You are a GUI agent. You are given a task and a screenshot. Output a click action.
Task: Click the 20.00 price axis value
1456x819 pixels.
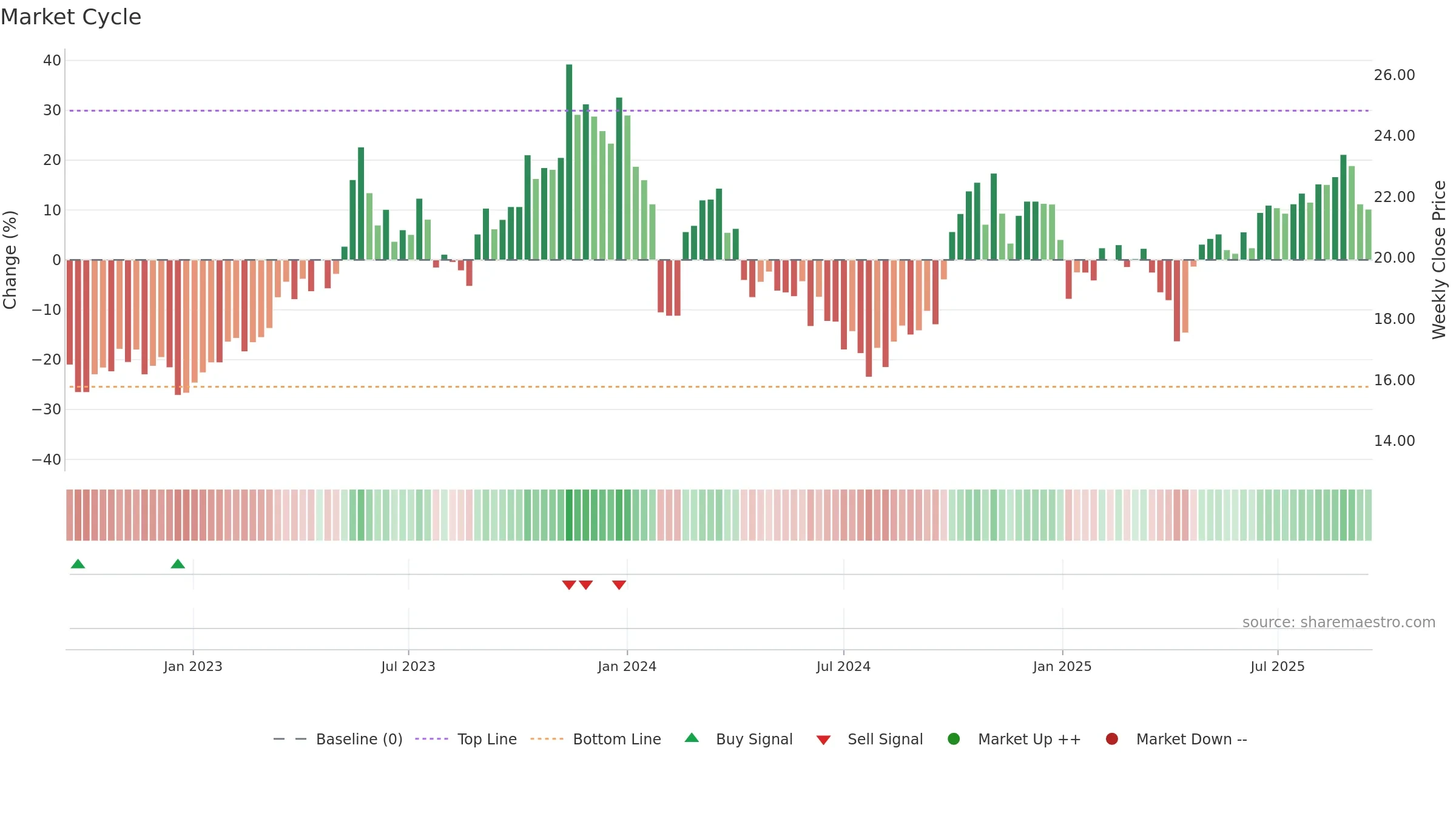point(1394,258)
